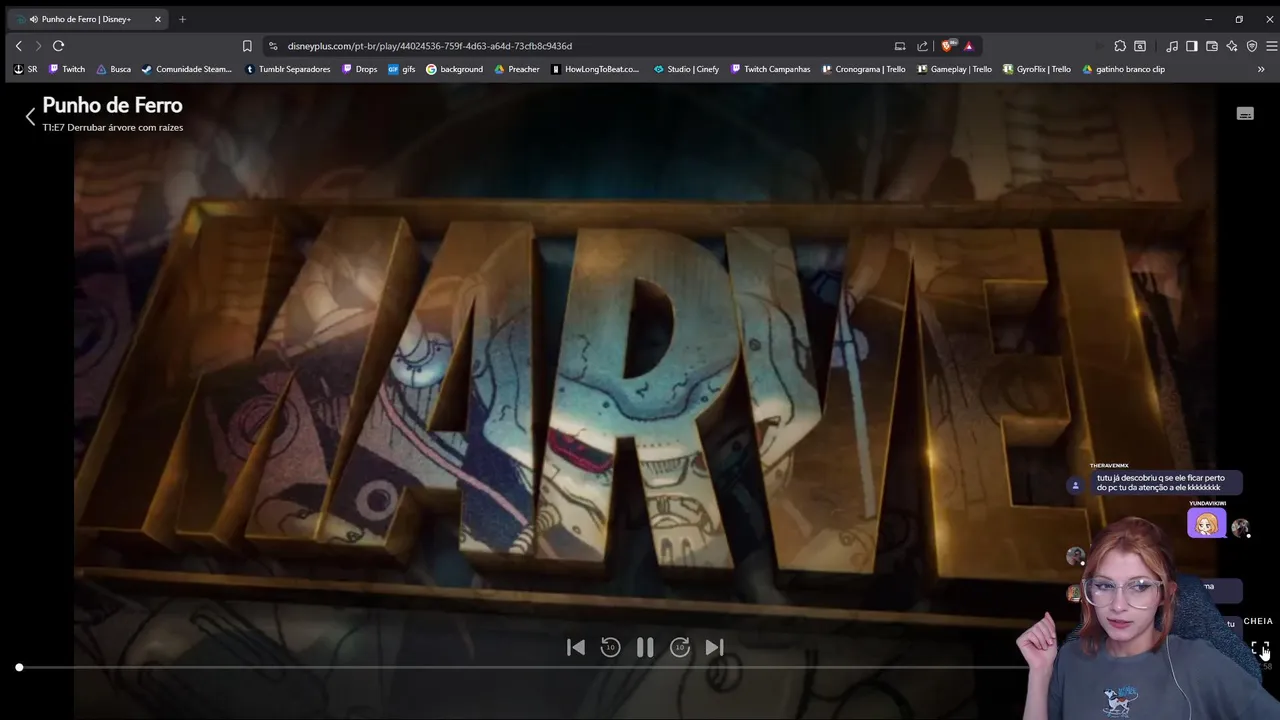Open Leo AI sparkle icon
This screenshot has width=1280, height=720.
[x=1232, y=46]
